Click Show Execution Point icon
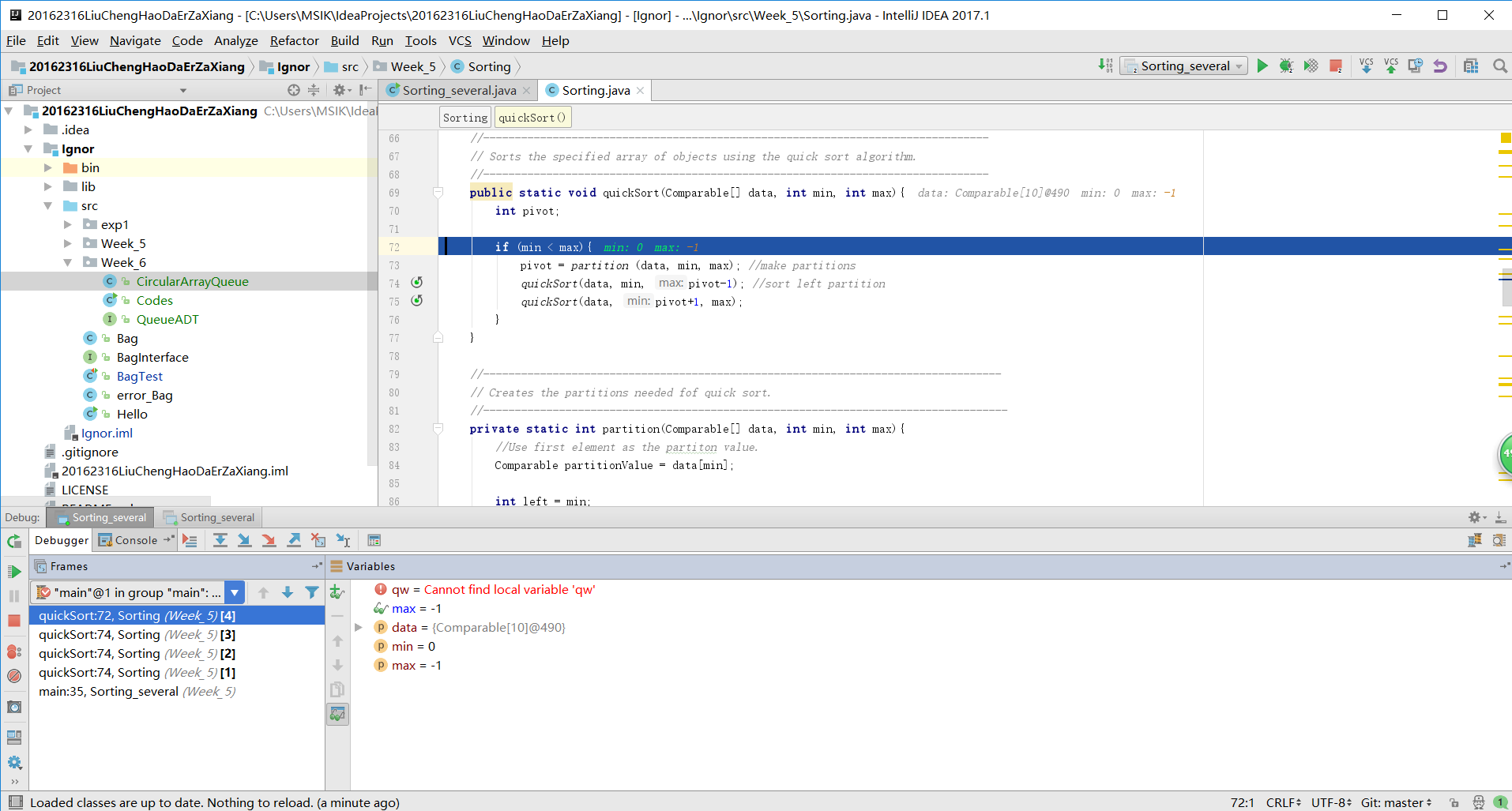 tap(190, 540)
